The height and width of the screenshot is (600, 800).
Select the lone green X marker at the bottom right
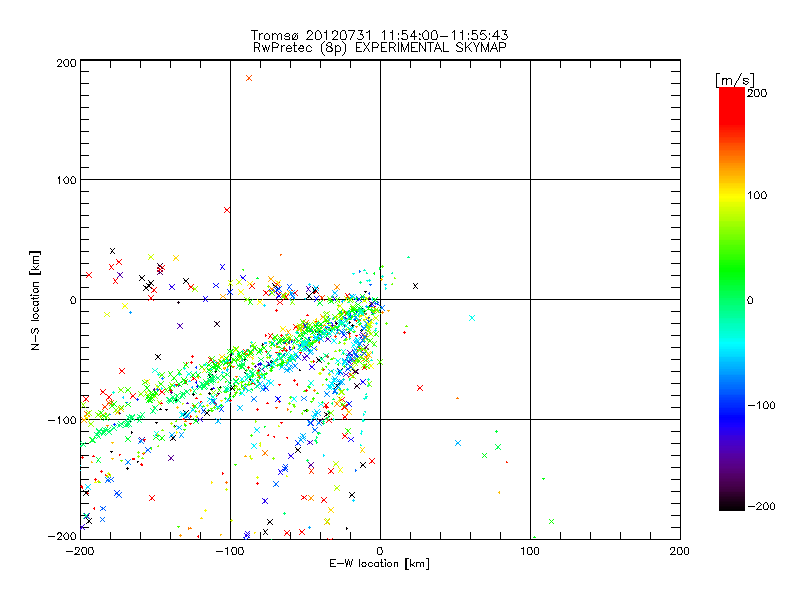click(551, 521)
